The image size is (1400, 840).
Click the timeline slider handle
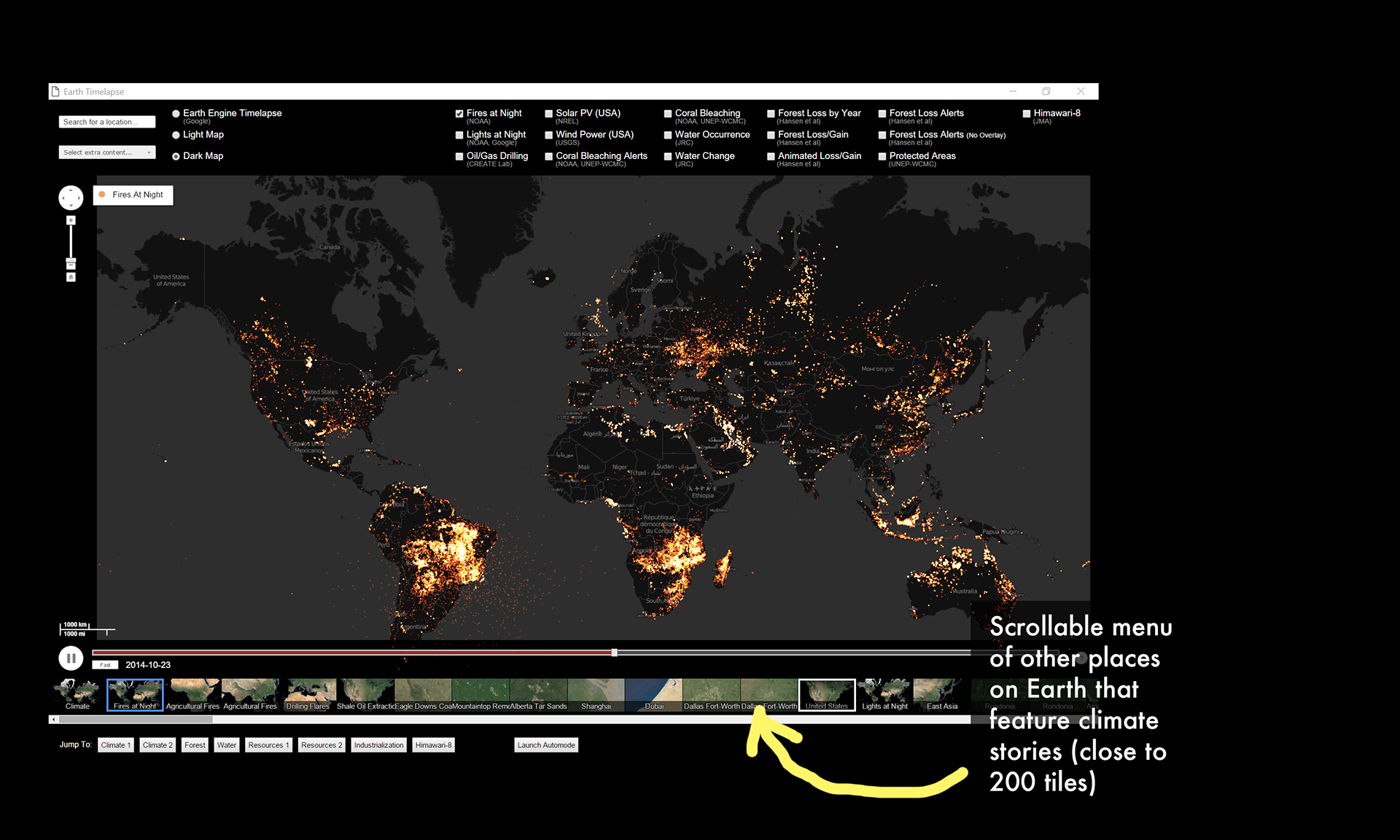pos(615,653)
